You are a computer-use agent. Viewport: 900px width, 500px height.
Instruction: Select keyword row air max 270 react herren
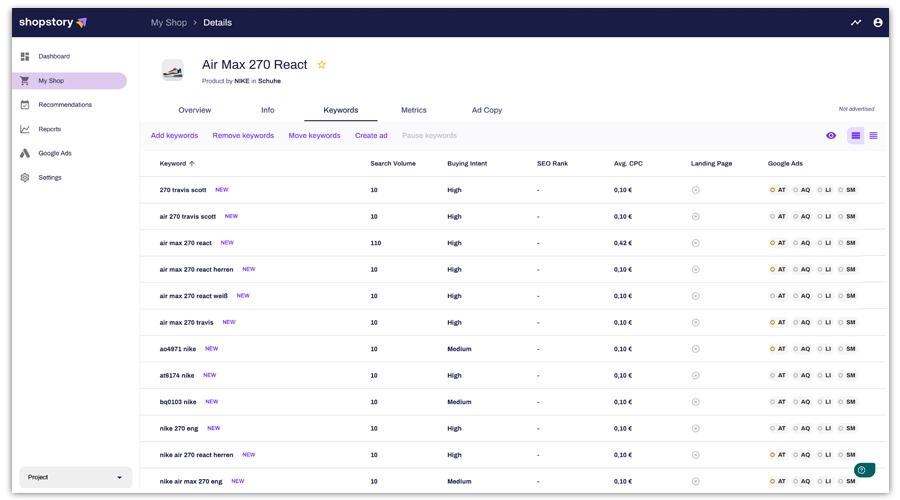512,269
